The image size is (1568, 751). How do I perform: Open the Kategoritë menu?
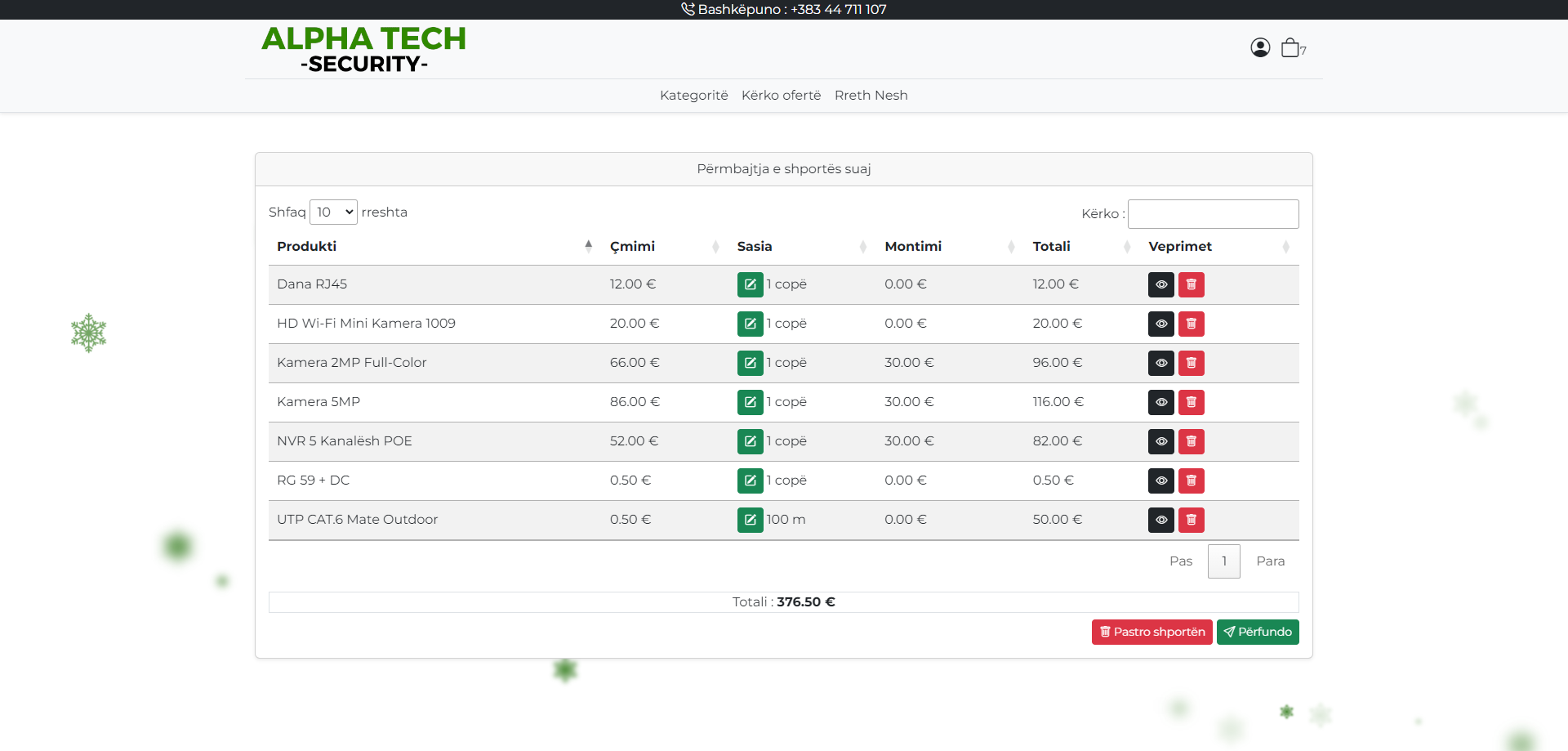pos(693,96)
